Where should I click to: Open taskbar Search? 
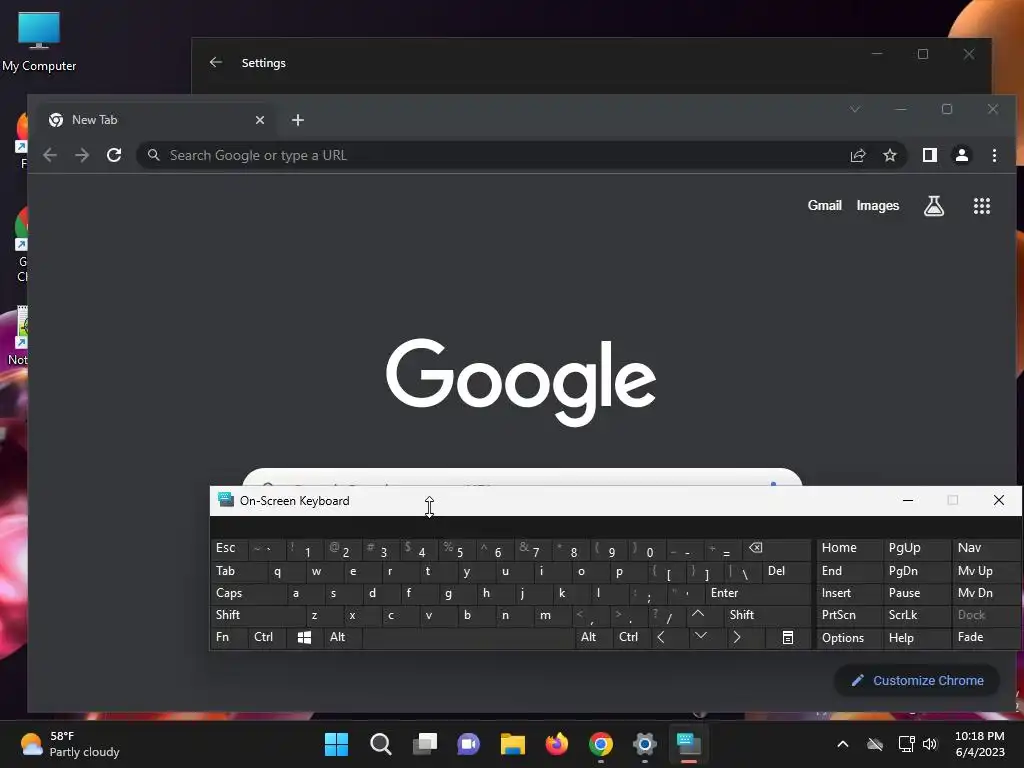[x=380, y=744]
